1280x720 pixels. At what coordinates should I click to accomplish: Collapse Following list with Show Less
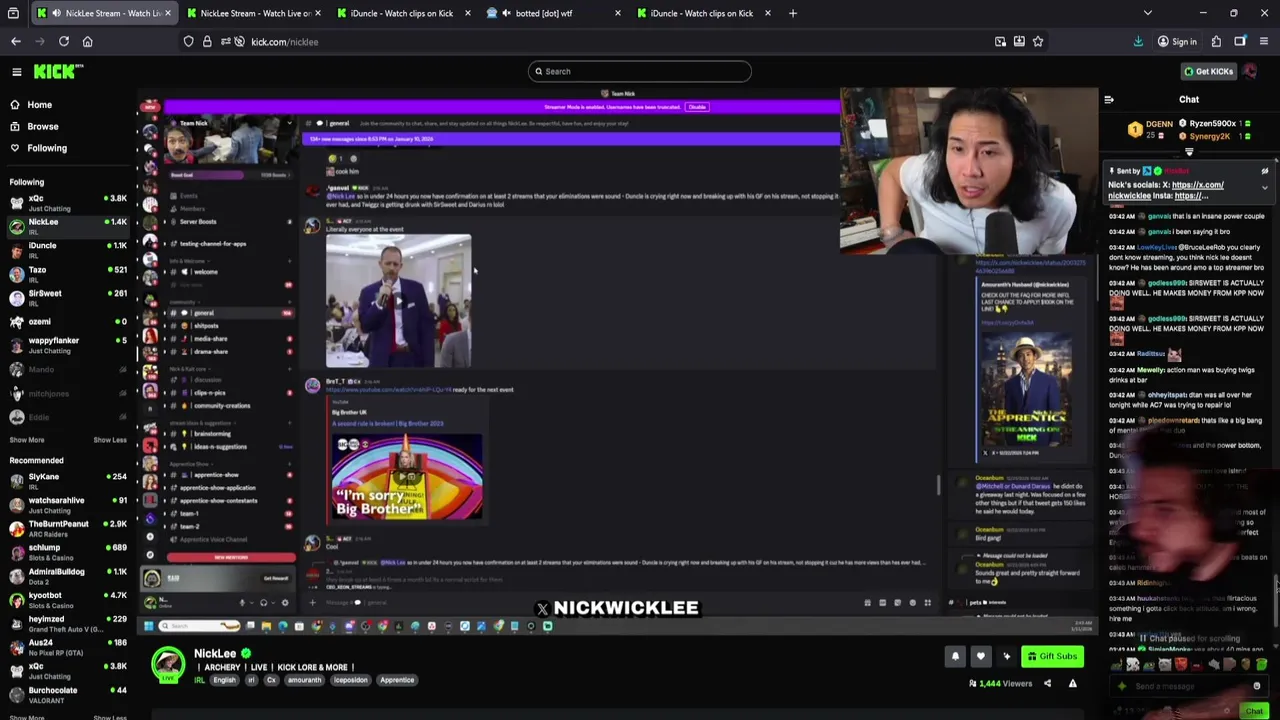(x=110, y=440)
